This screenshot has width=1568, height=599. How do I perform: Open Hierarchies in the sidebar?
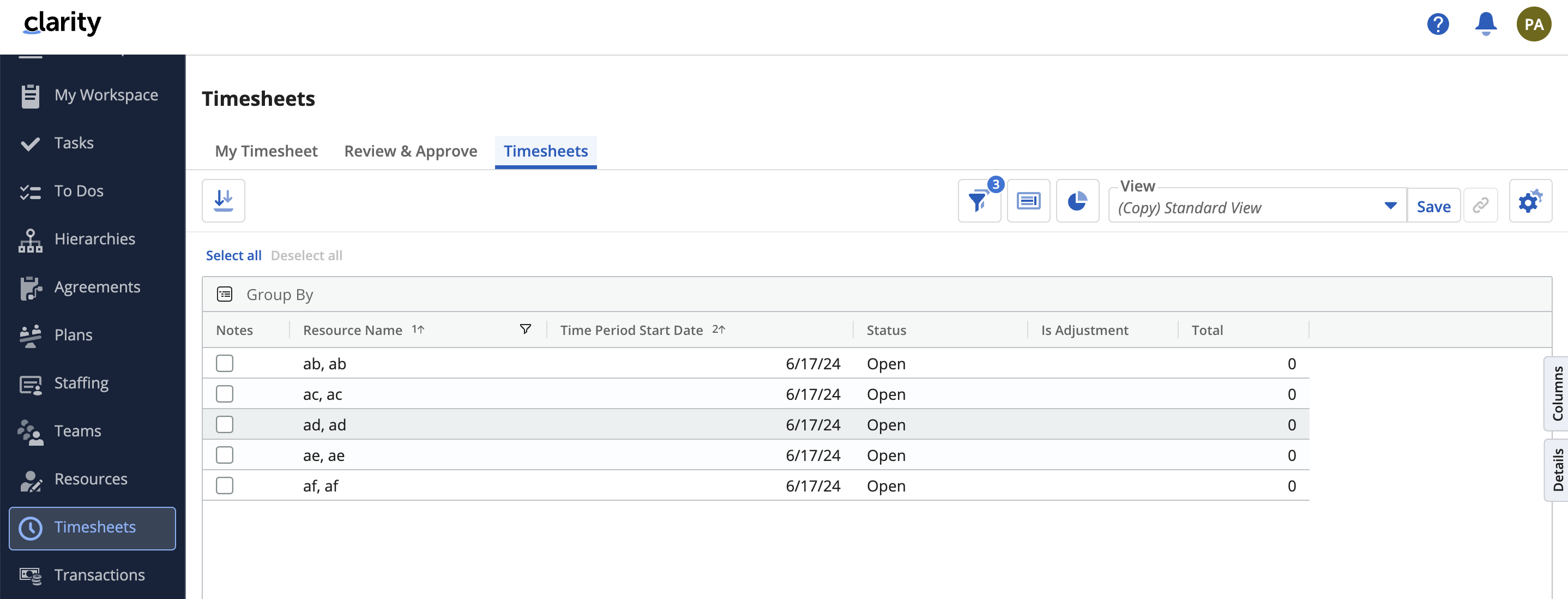click(94, 239)
